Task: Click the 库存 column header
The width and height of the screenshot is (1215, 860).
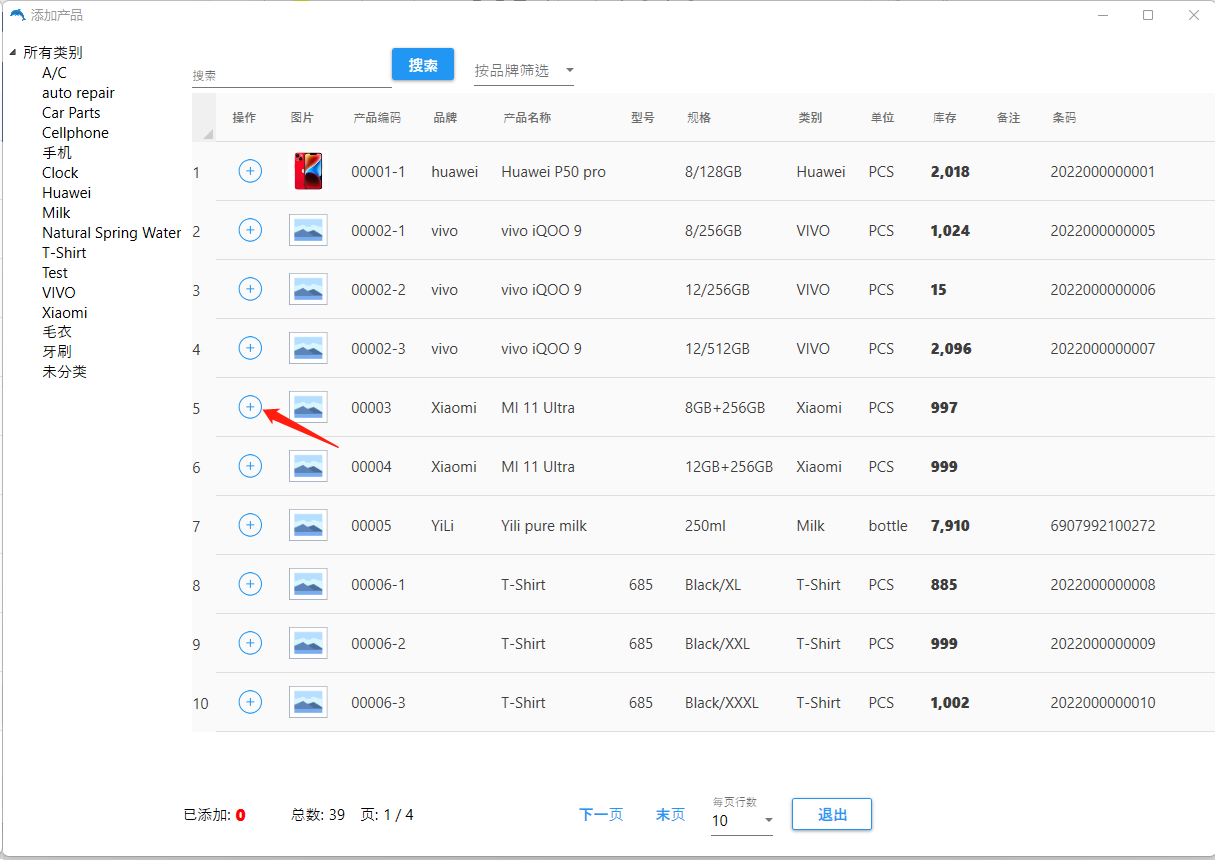Action: tap(944, 118)
